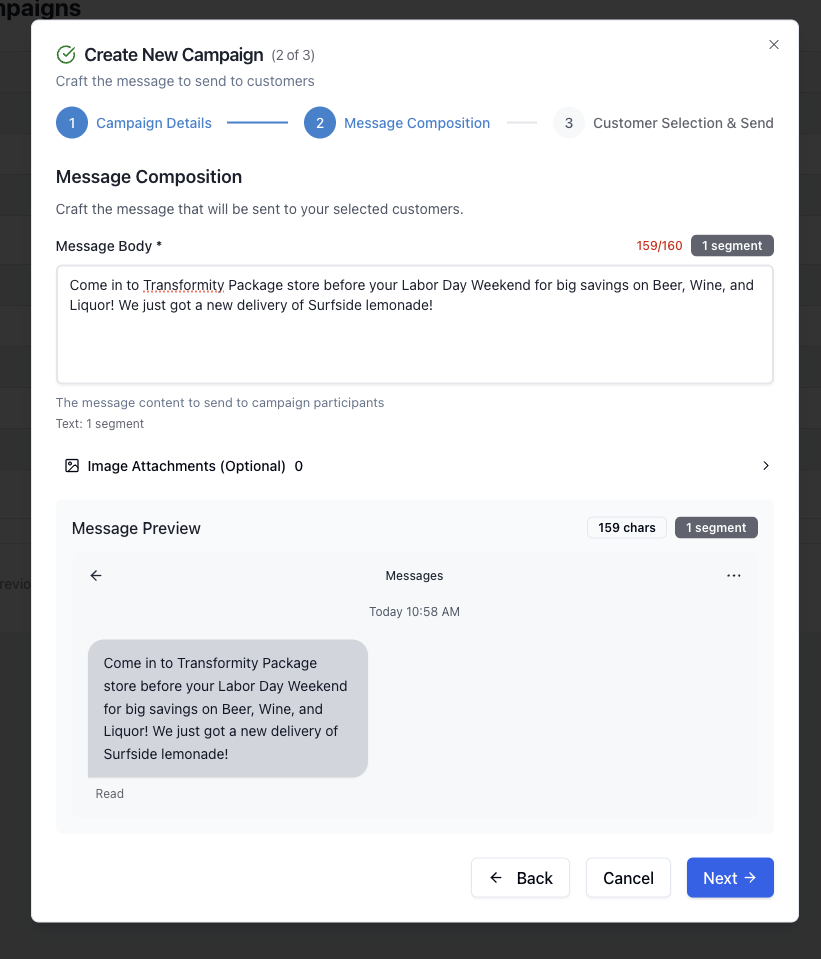Click the 159 chars badge in preview
The height and width of the screenshot is (959, 821).
[627, 528]
